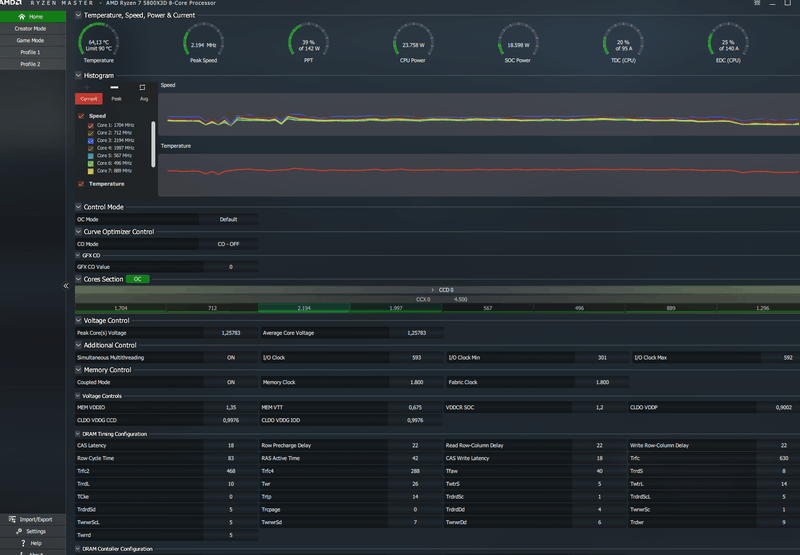Open Profile 2
The height and width of the screenshot is (555, 800).
click(33, 64)
